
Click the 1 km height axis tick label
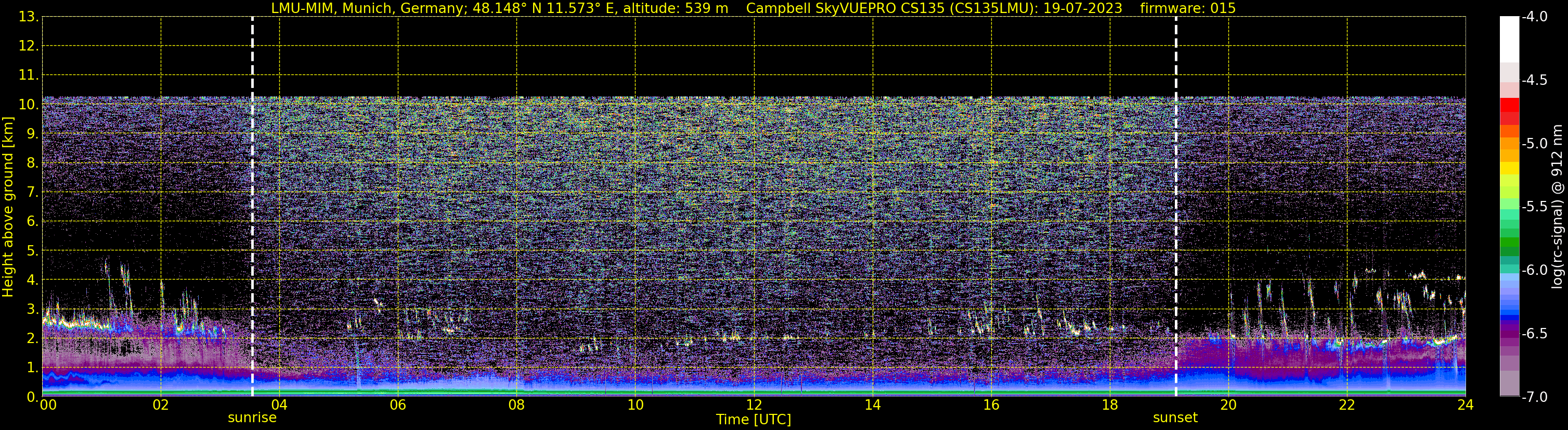[32, 367]
